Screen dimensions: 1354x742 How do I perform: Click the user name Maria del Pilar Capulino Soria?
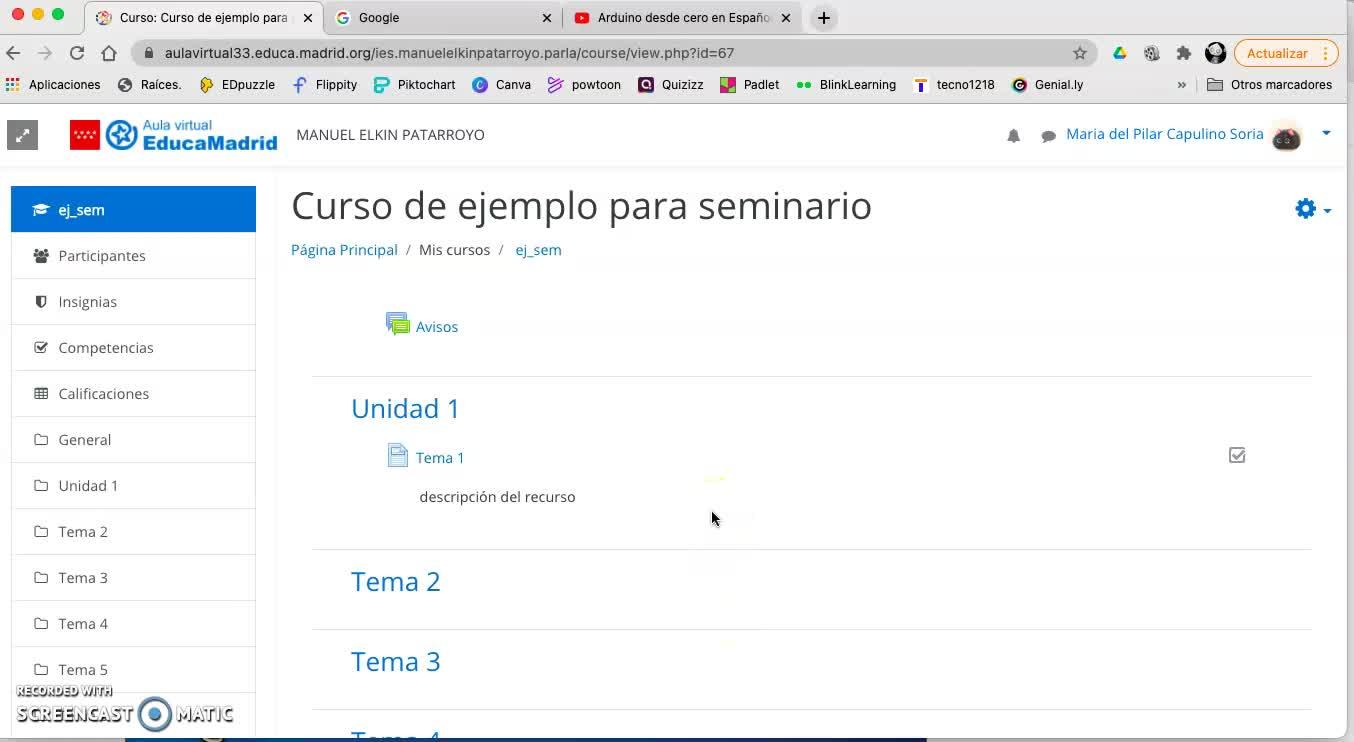(1165, 134)
